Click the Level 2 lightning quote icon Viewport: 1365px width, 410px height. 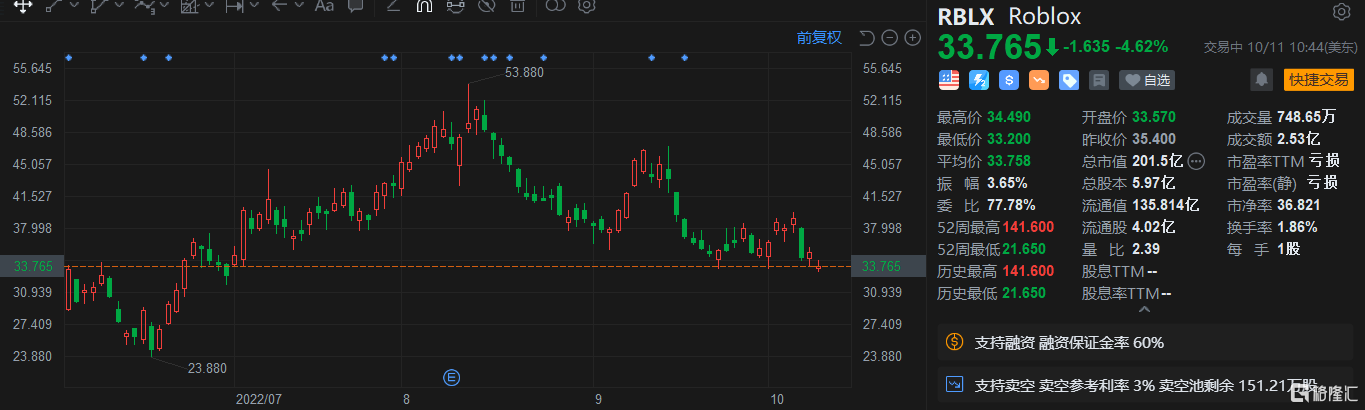(980, 79)
